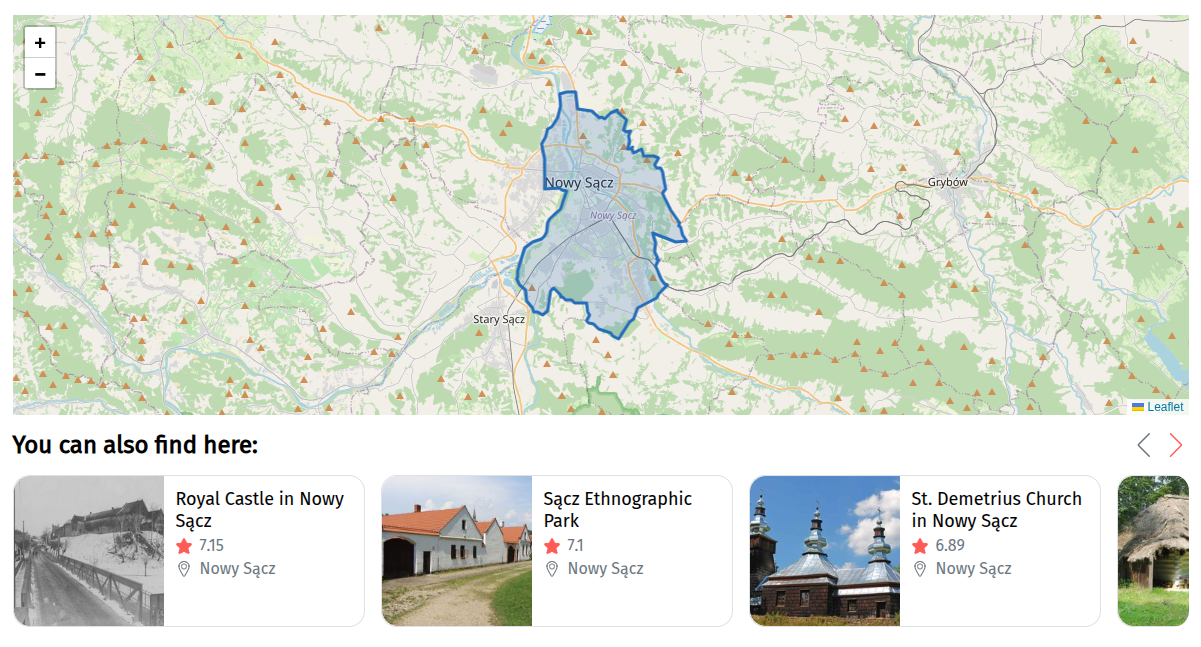Open Royal Castle in Nowy Sącz title
1201x647 pixels.
[x=259, y=509]
